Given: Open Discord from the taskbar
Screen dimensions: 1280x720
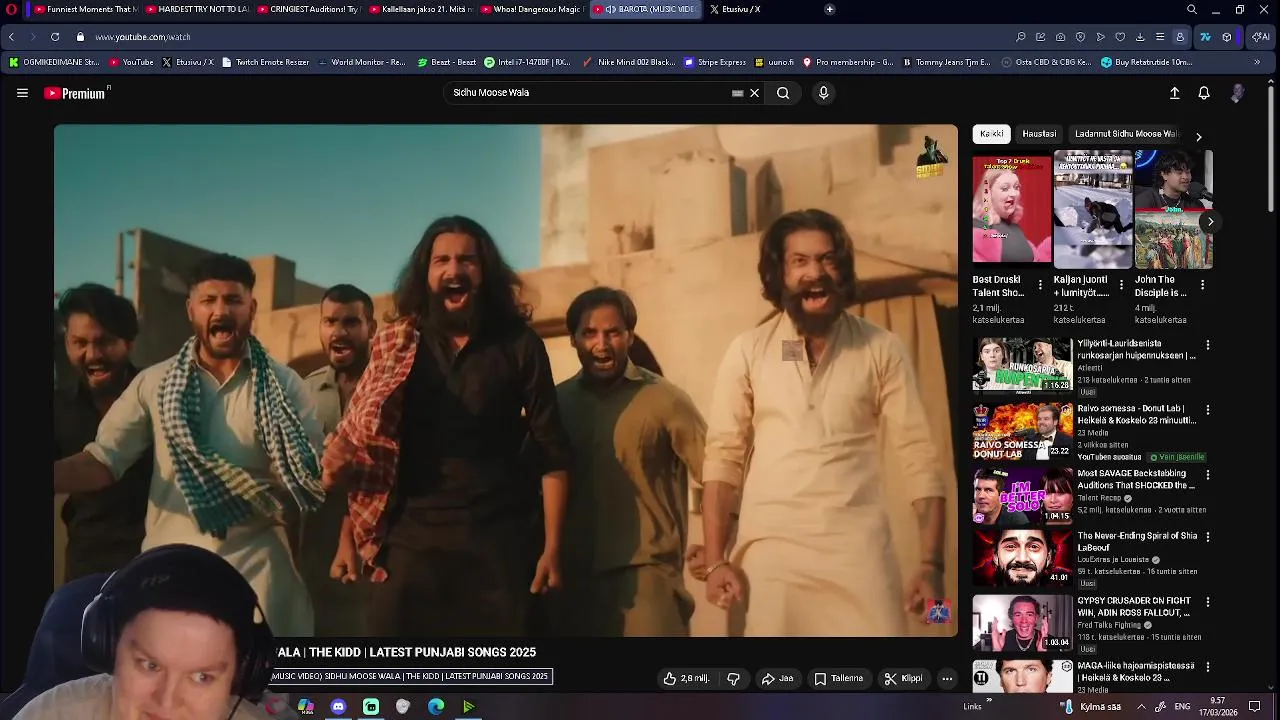Looking at the screenshot, I should click(x=338, y=707).
